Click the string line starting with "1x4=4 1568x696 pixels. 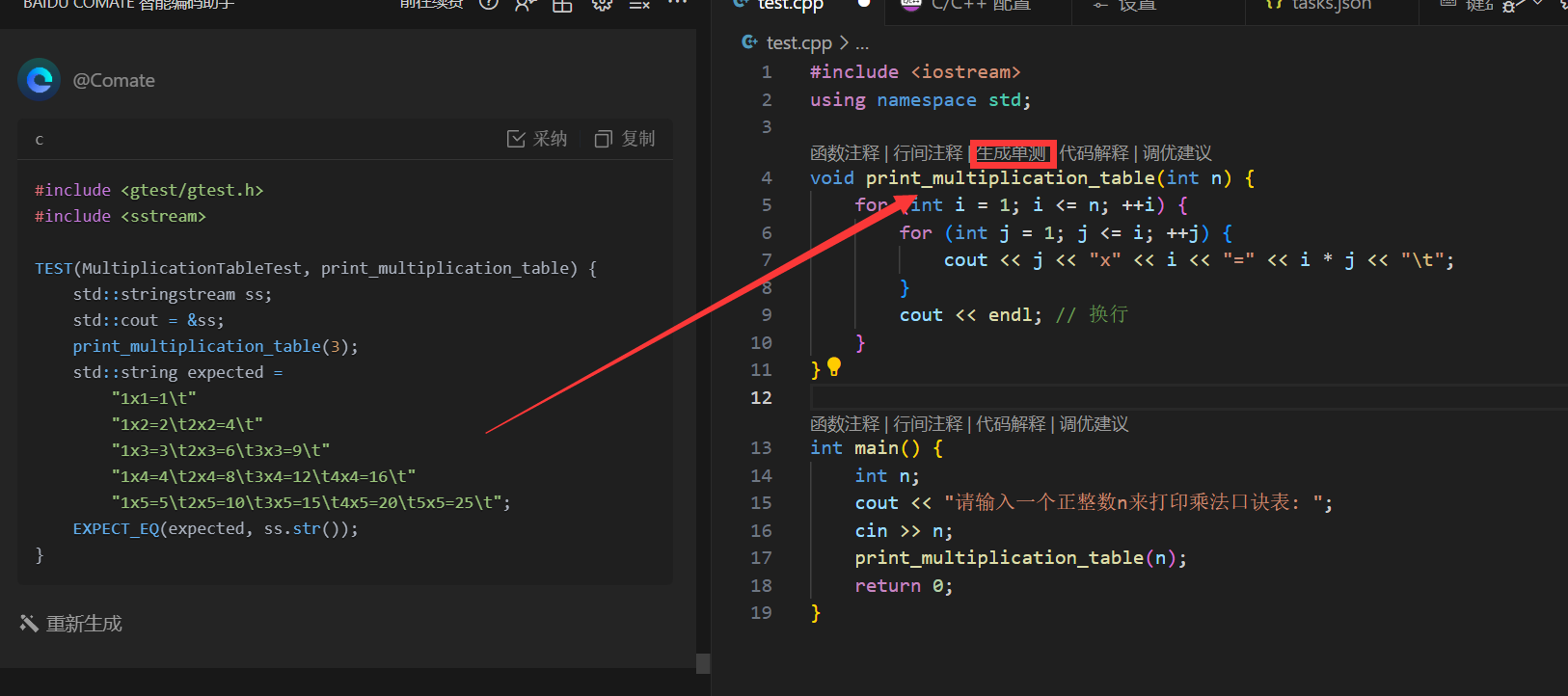pos(263,476)
